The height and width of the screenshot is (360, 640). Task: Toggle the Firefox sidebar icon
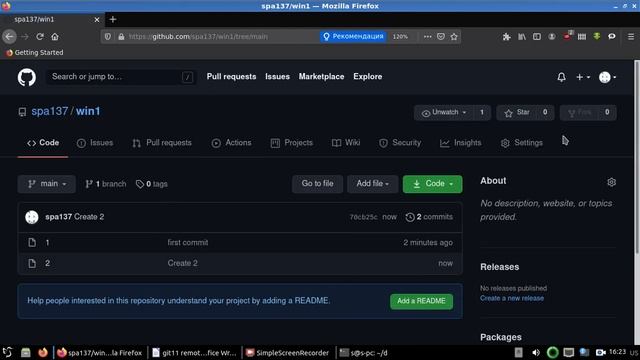(537, 36)
